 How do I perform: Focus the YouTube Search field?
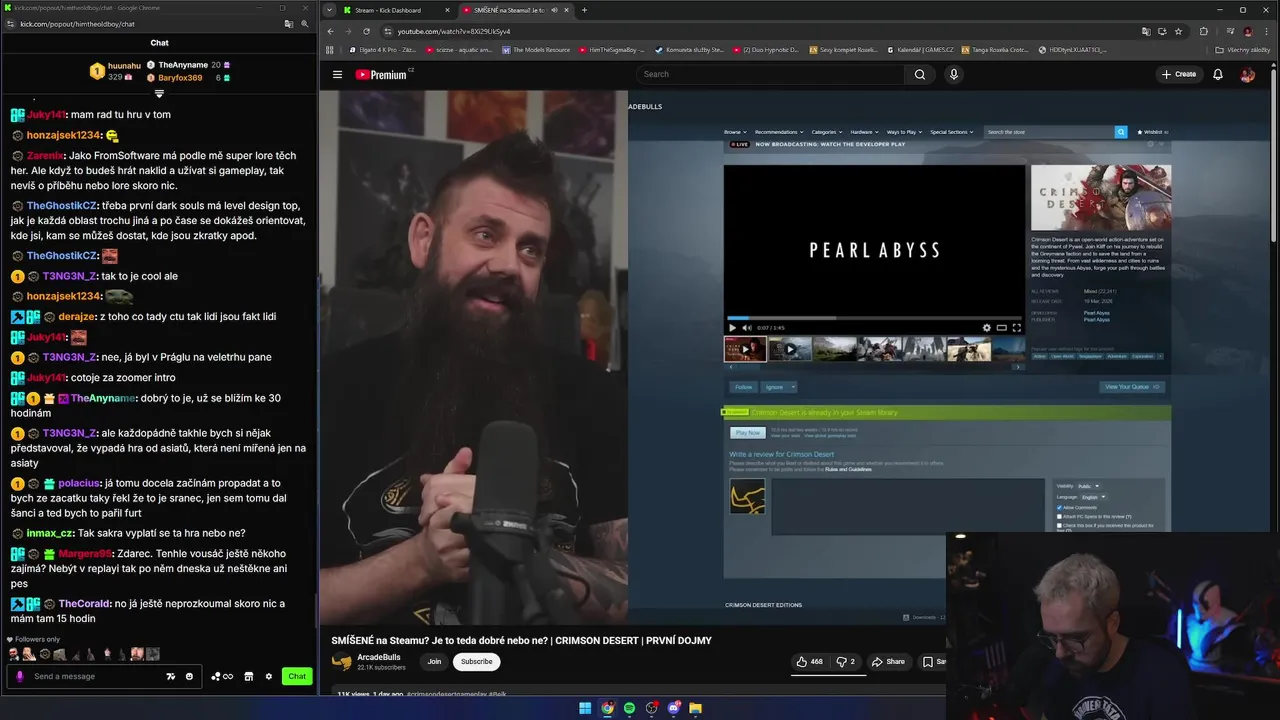(770, 74)
